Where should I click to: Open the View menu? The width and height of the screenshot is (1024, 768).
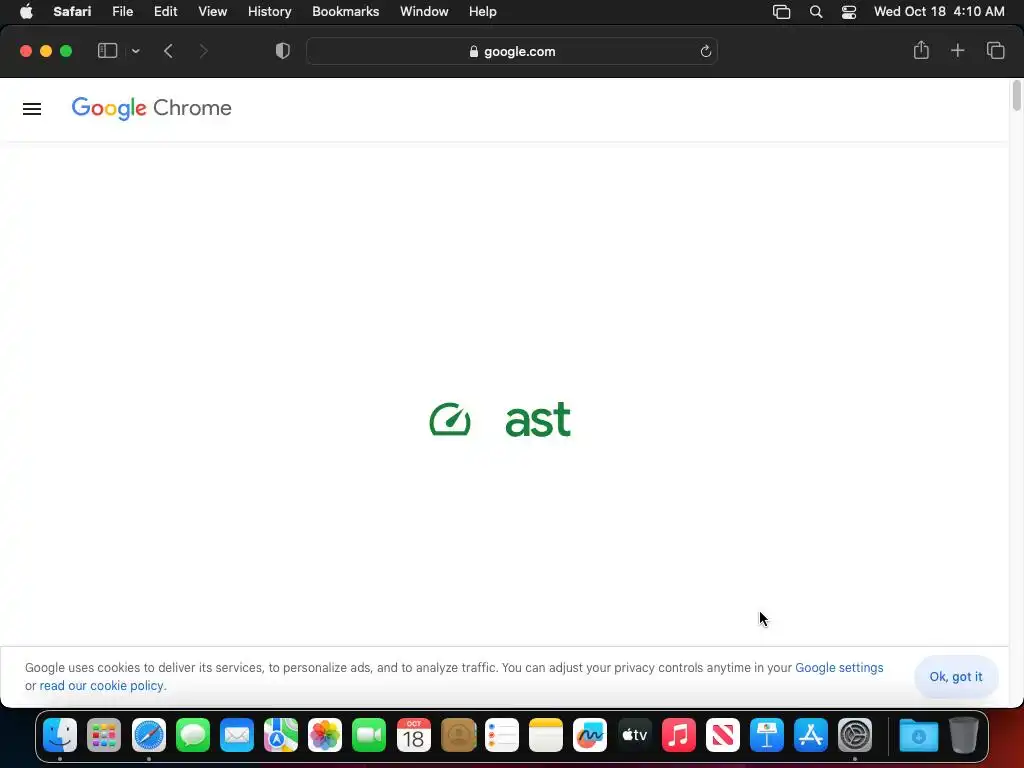click(x=212, y=12)
